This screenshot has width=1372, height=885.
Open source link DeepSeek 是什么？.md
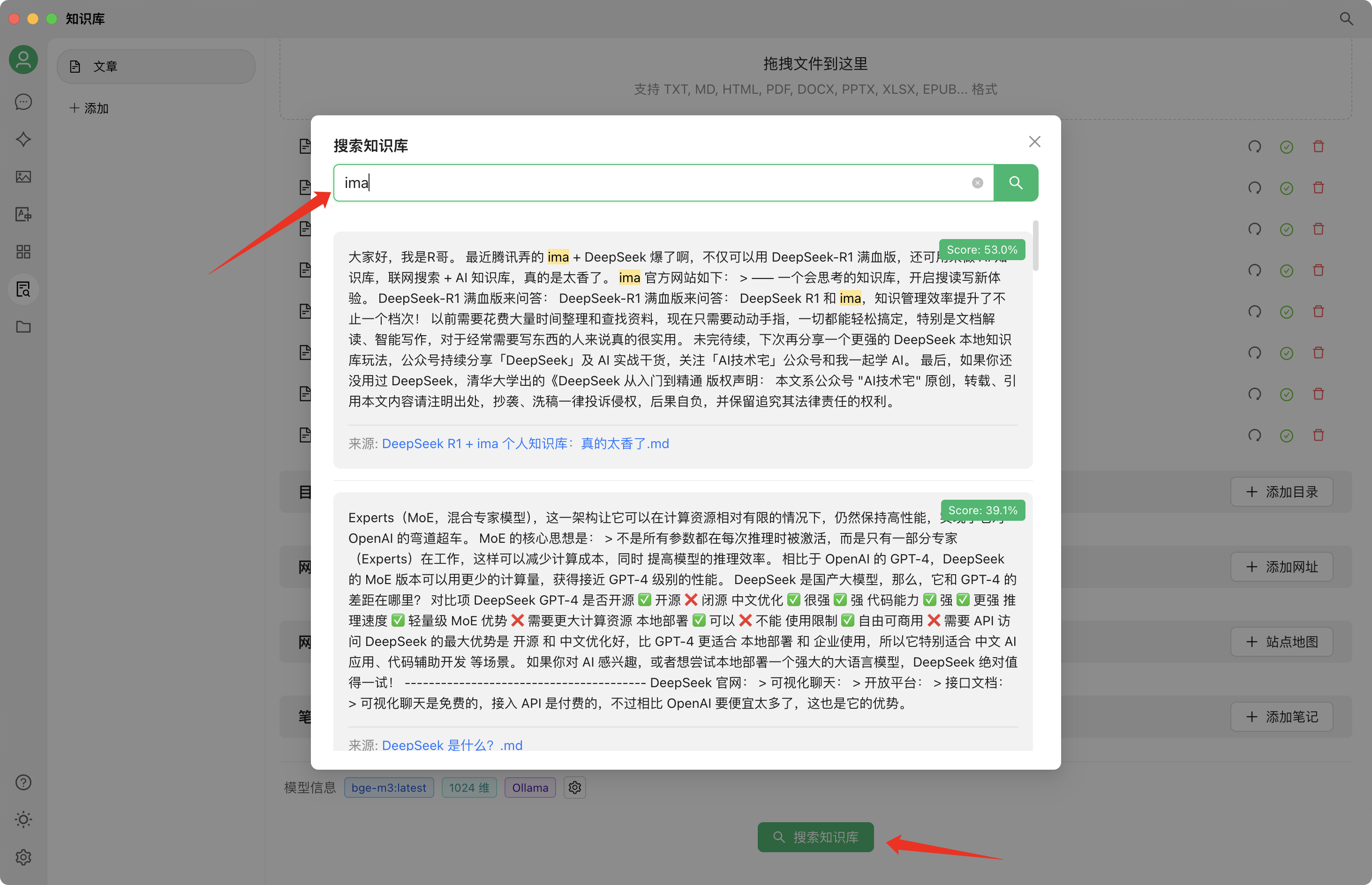pyautogui.click(x=452, y=745)
